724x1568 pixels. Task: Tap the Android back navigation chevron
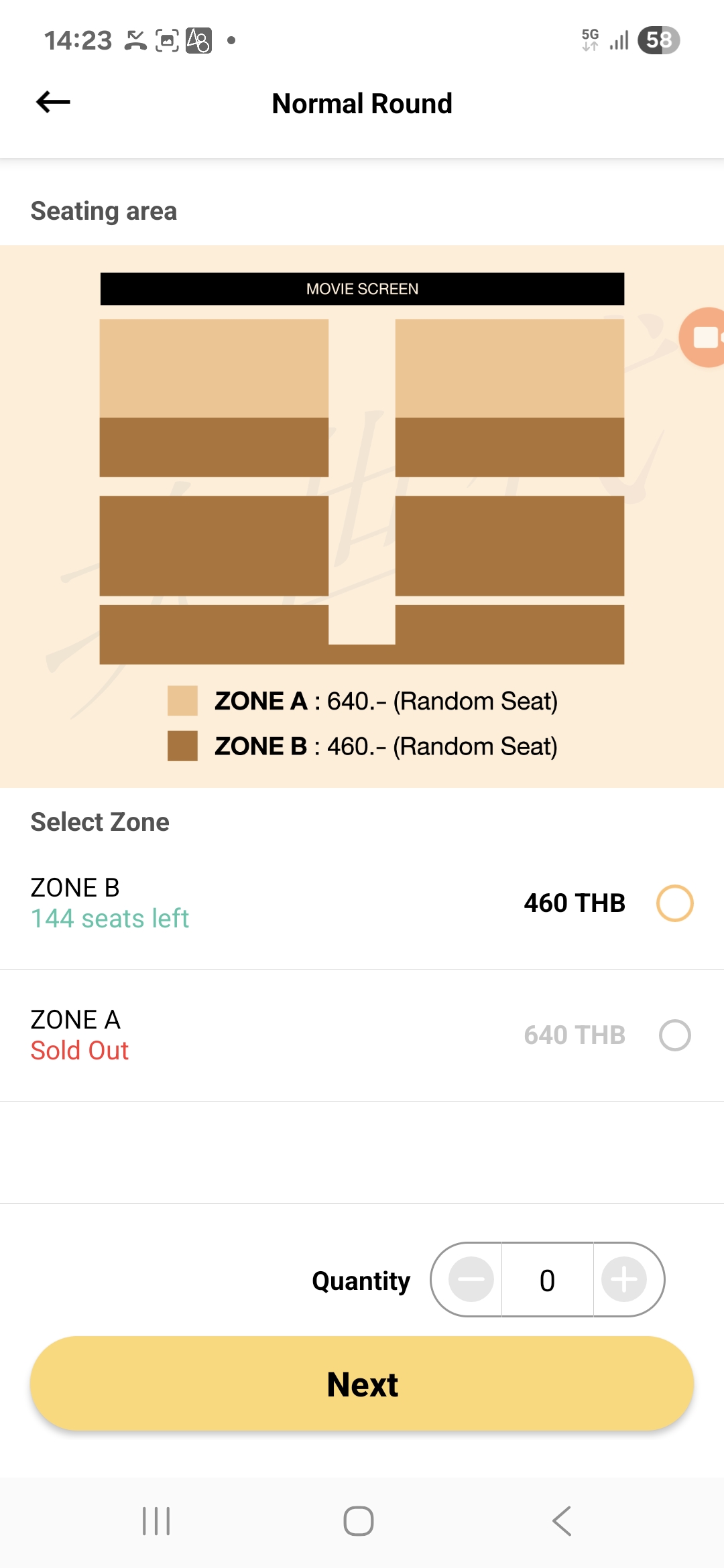click(x=562, y=1521)
